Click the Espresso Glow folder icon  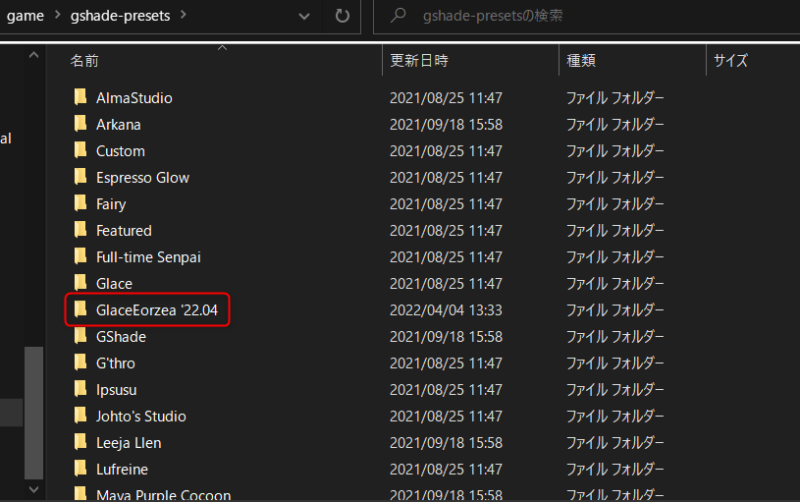[x=80, y=176]
